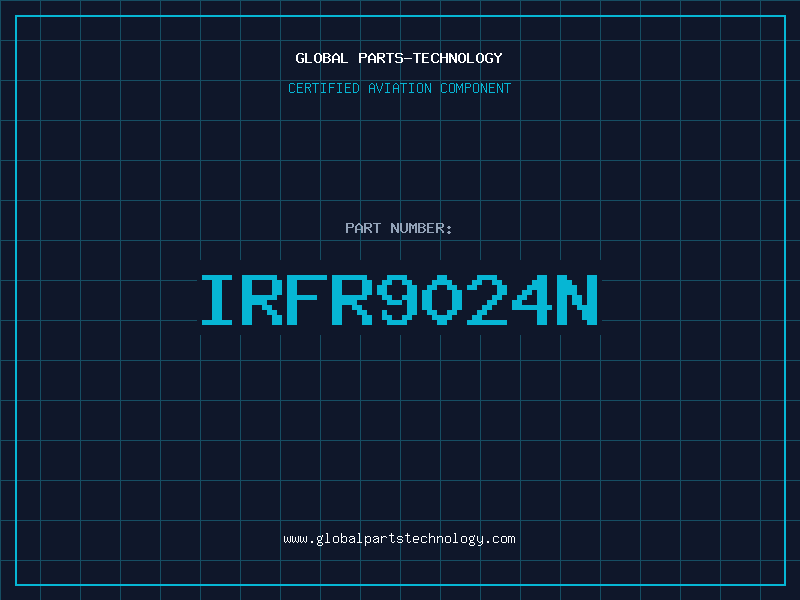Select the word CERTIFIED in the subtitle

324,88
